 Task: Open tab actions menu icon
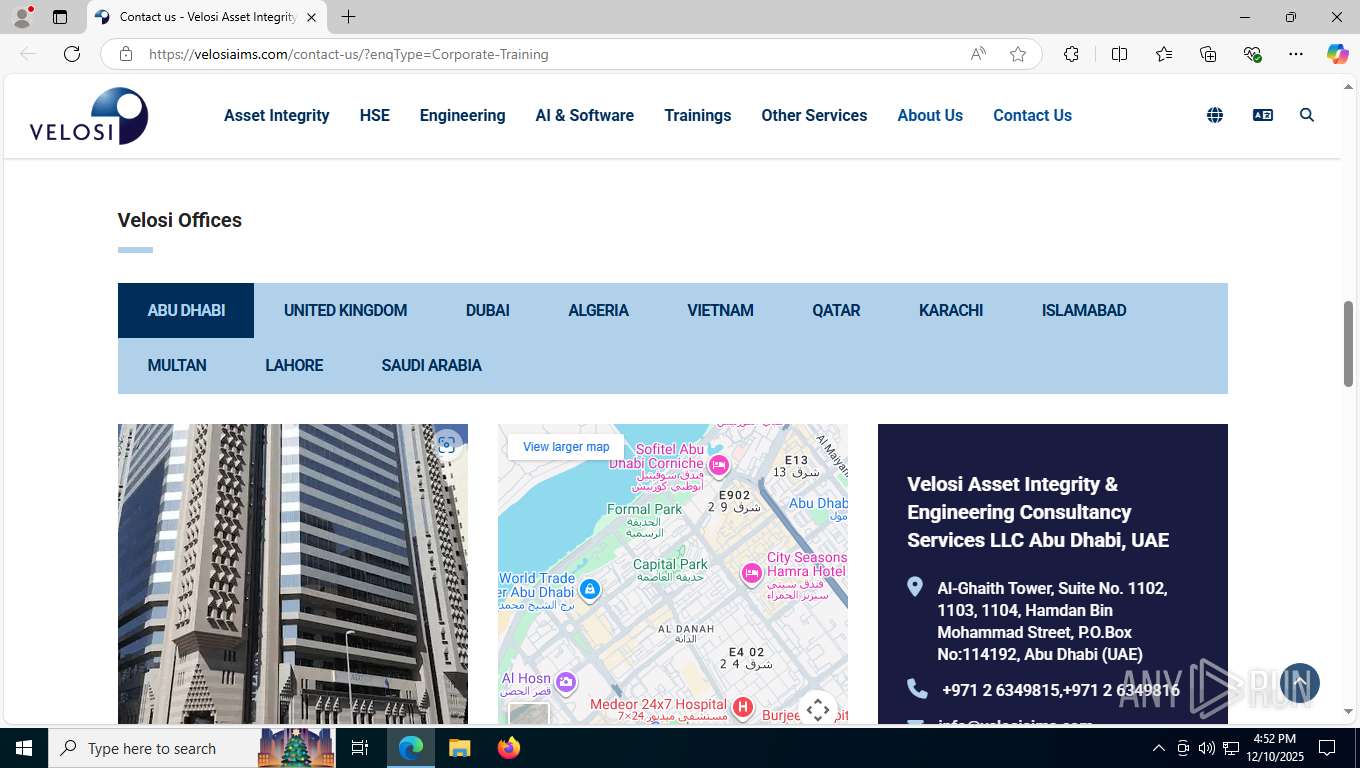60,17
